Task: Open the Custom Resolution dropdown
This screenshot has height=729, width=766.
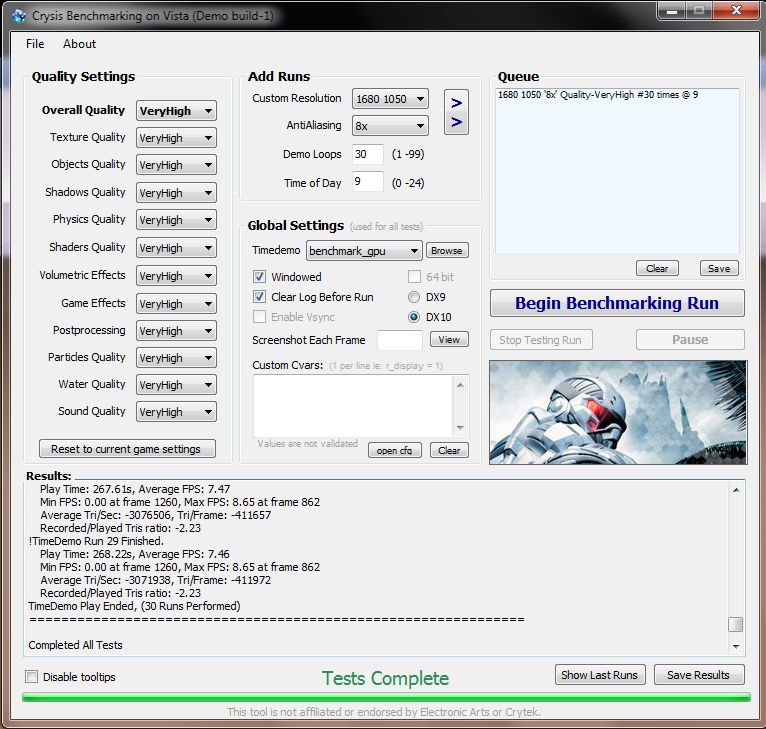Action: pyautogui.click(x=390, y=99)
